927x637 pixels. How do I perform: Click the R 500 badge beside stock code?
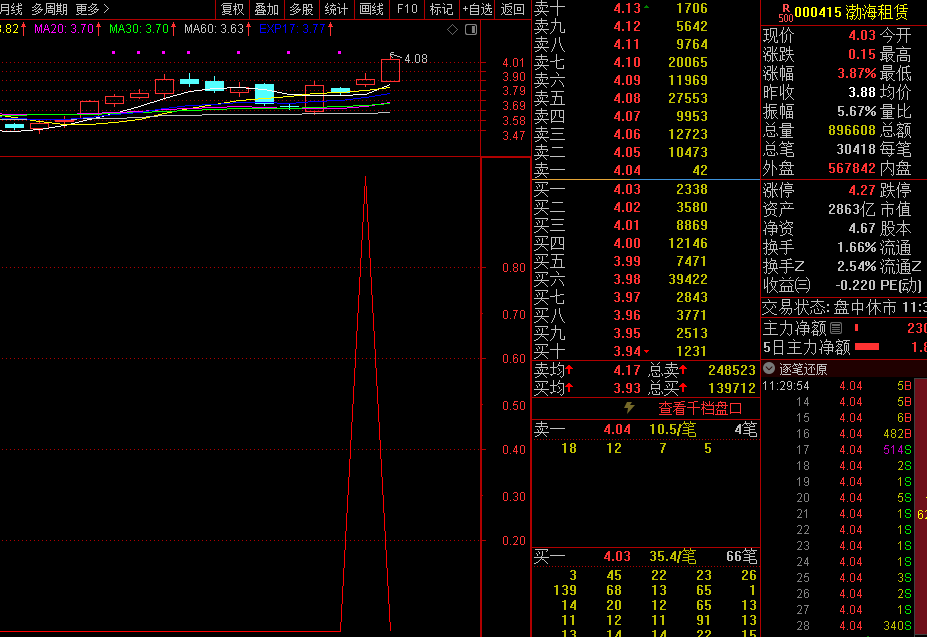pyautogui.click(x=784, y=12)
